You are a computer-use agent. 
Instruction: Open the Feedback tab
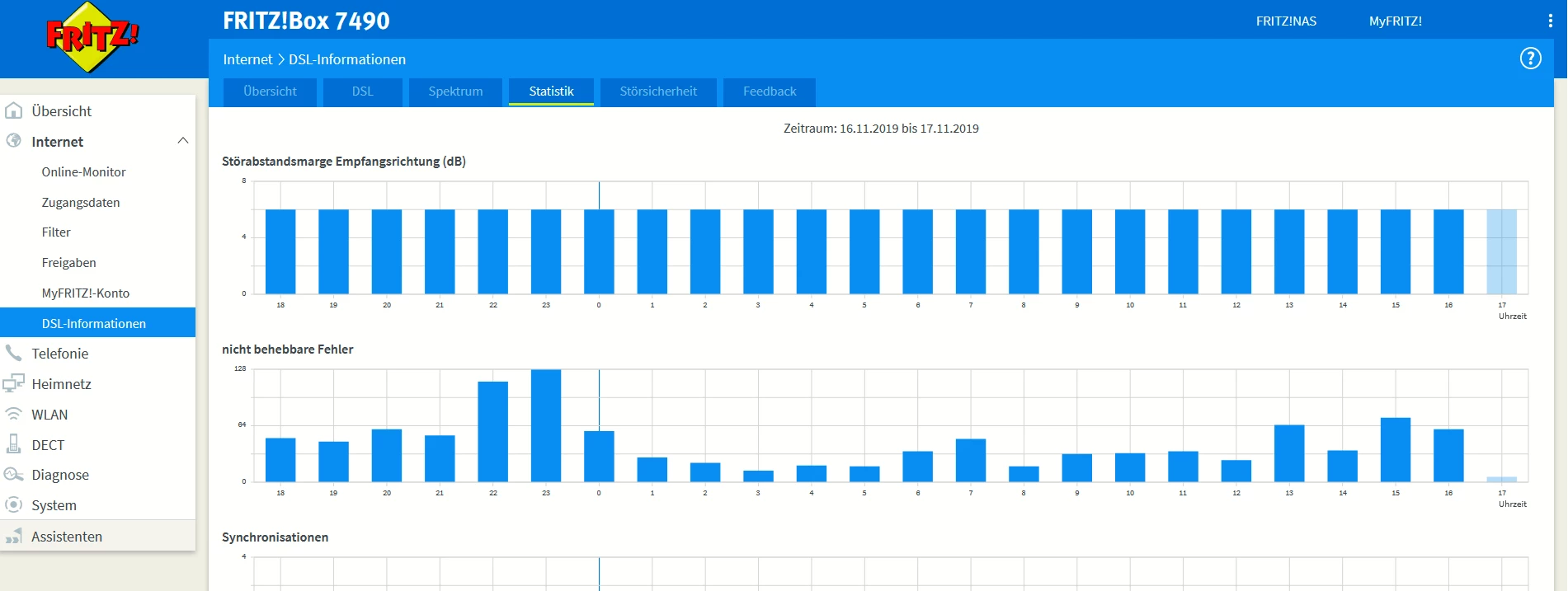pos(770,91)
